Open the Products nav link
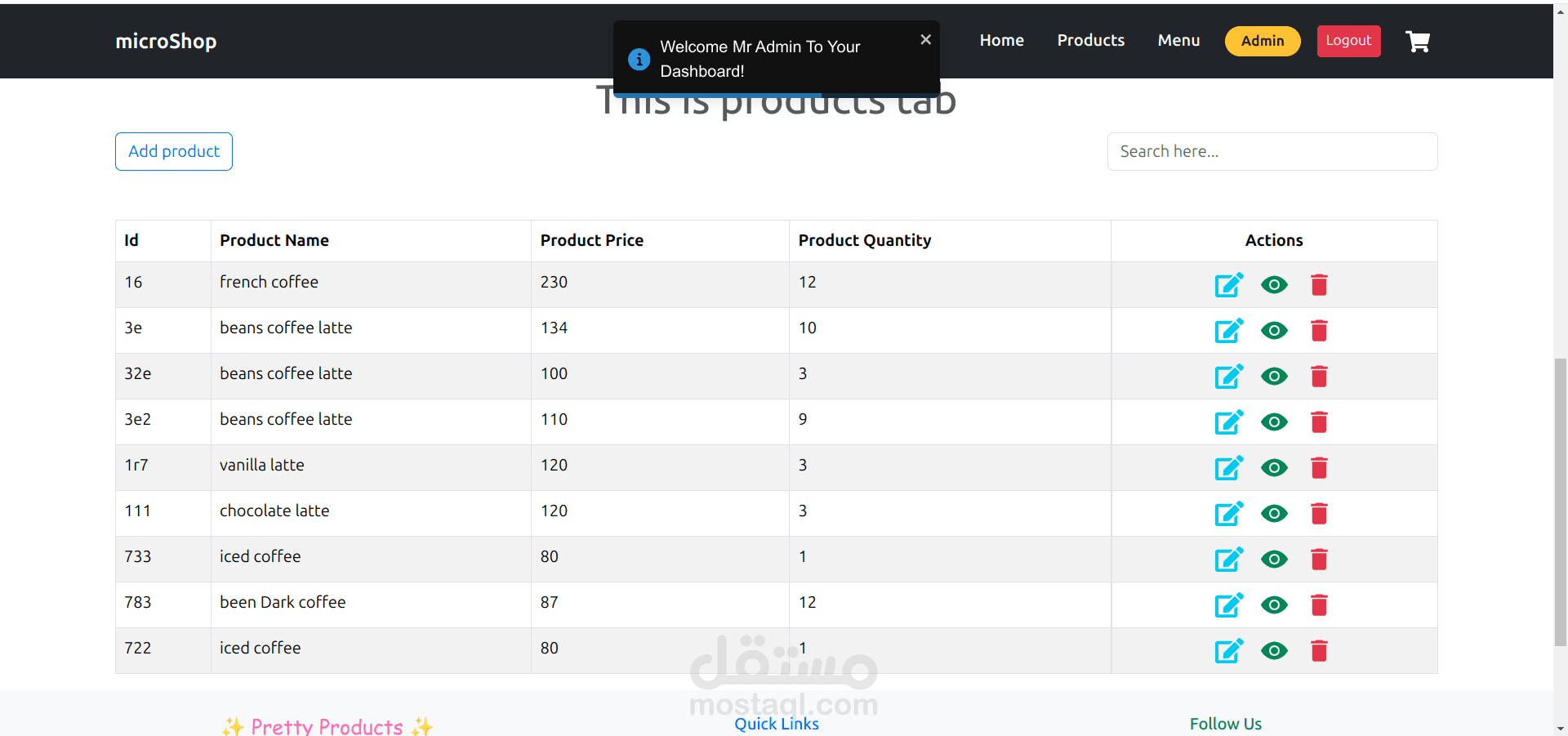This screenshot has height=736, width=1568. [x=1090, y=40]
